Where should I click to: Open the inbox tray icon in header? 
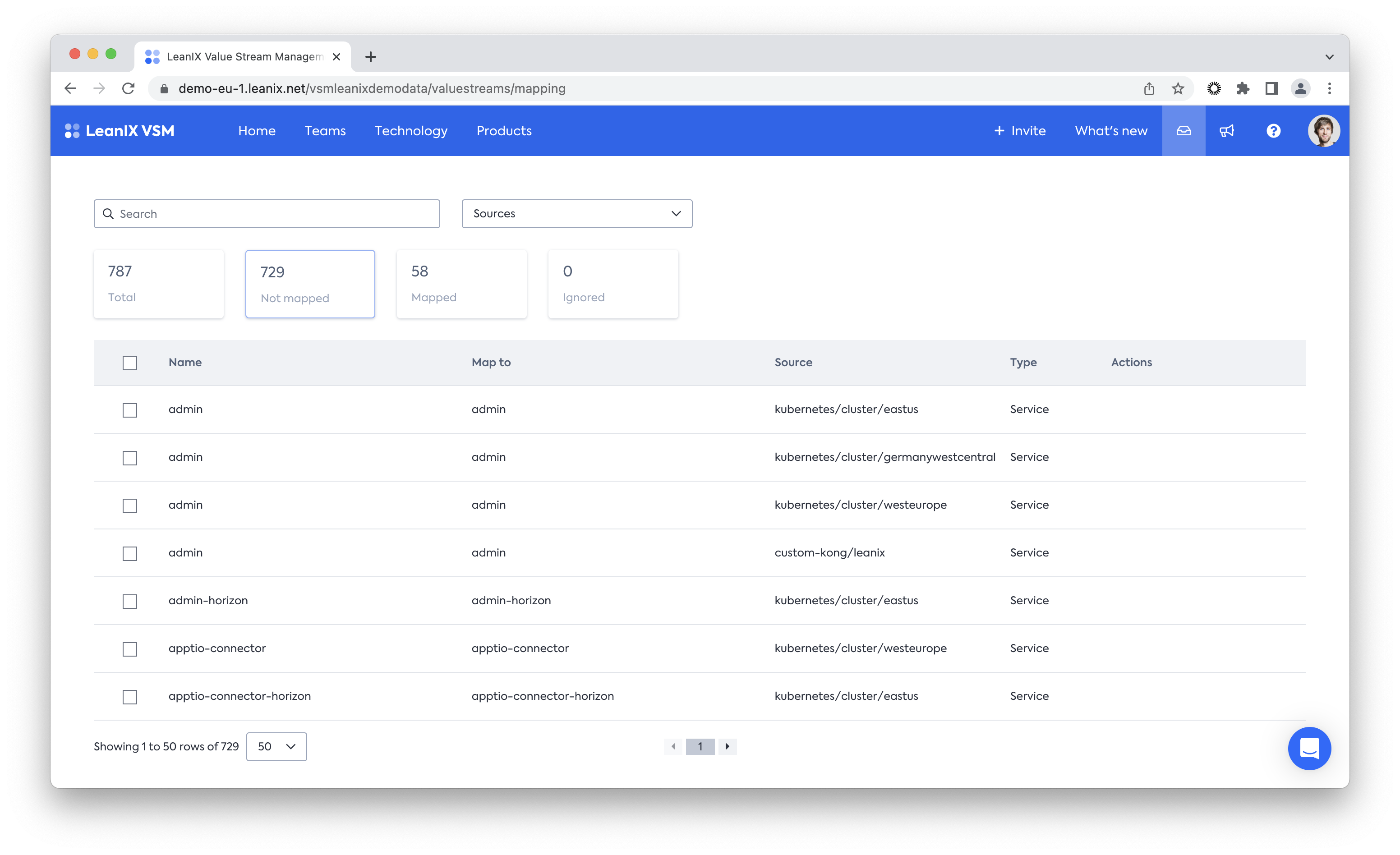click(x=1183, y=131)
